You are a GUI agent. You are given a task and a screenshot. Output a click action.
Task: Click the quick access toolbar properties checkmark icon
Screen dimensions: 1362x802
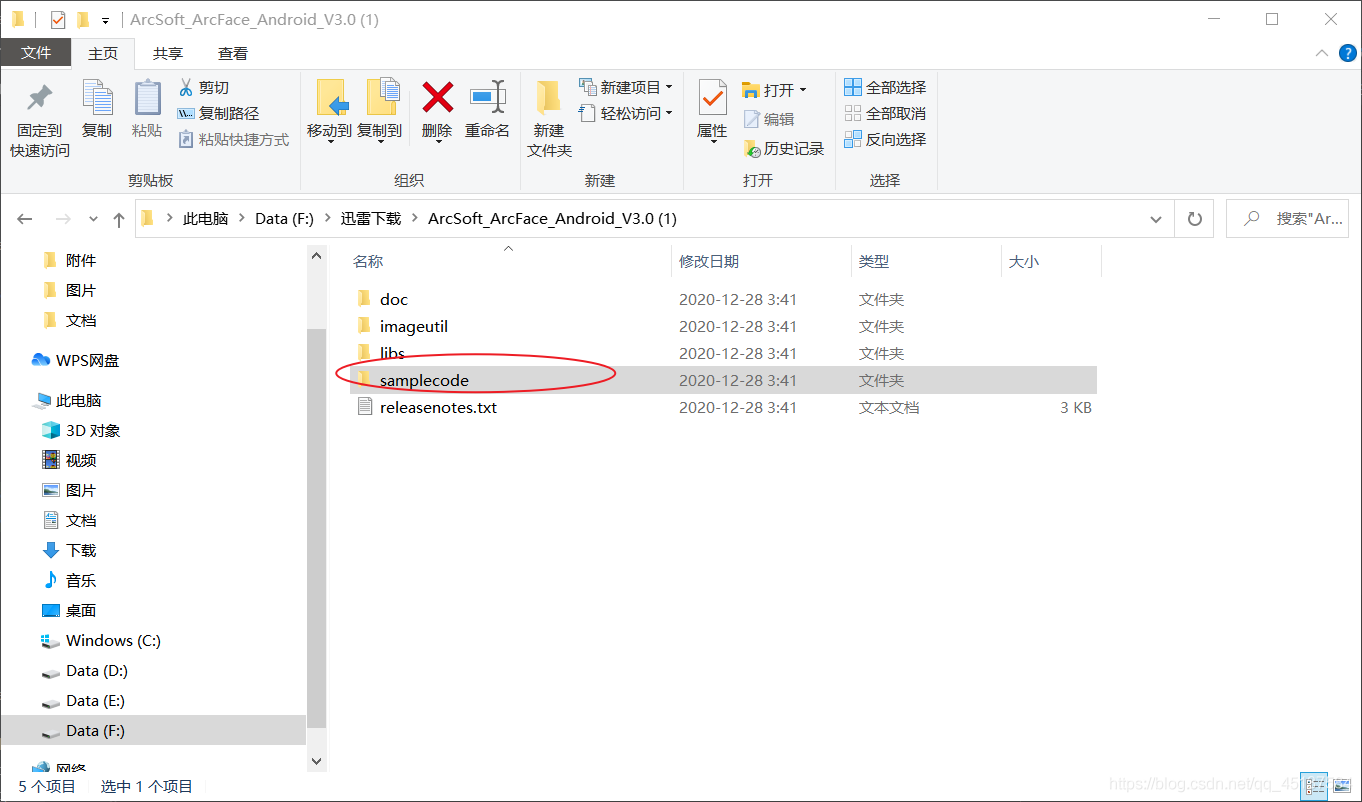pyautogui.click(x=57, y=20)
